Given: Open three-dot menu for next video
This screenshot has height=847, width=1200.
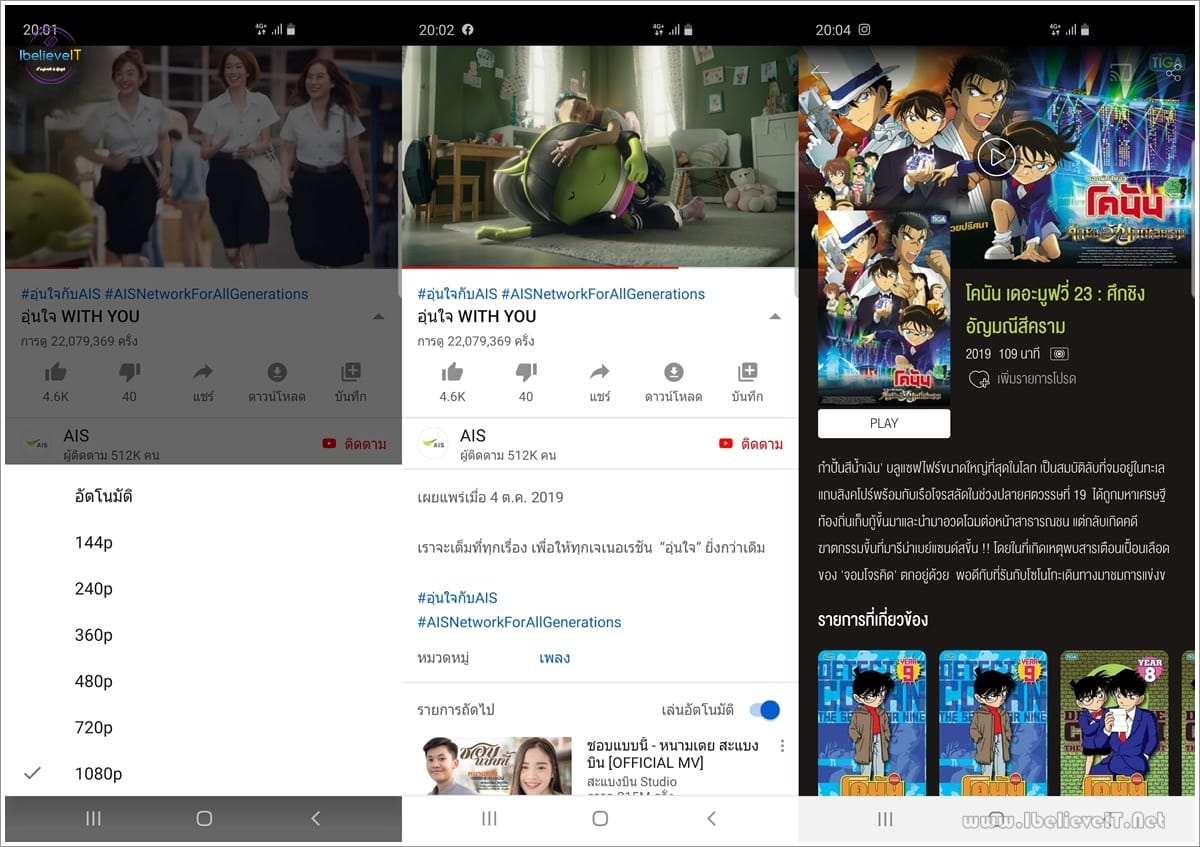Looking at the screenshot, I should (x=782, y=746).
